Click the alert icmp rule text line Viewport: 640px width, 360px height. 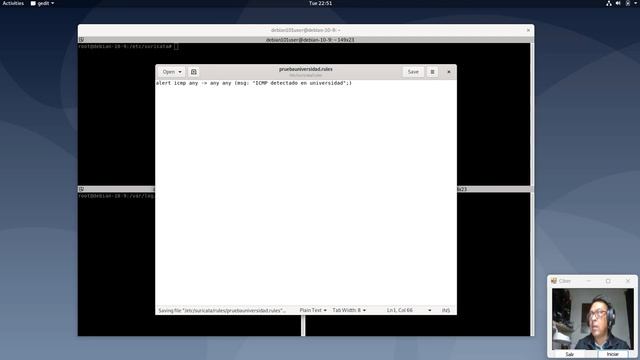pos(253,83)
